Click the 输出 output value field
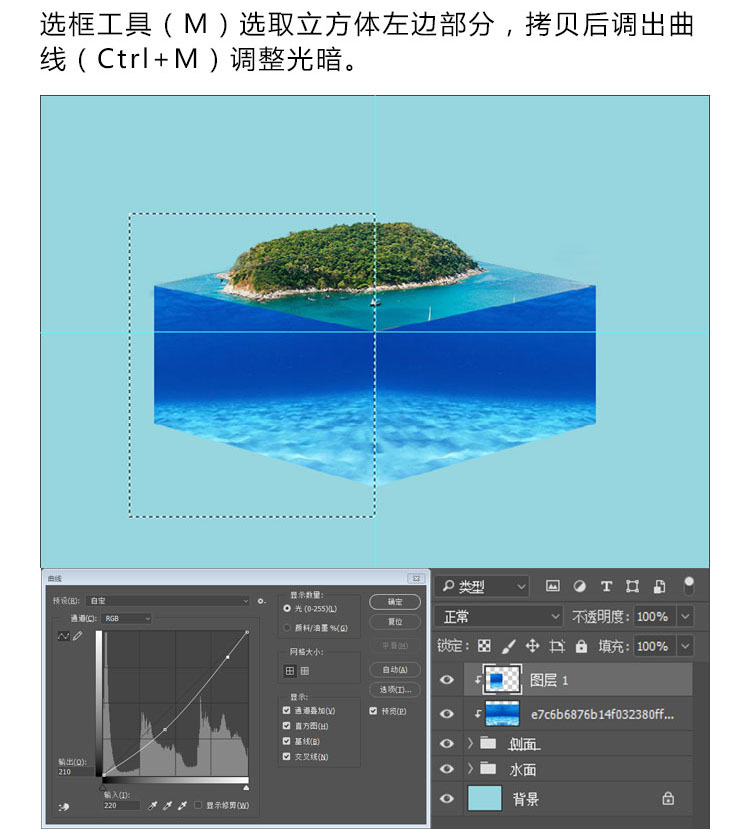This screenshot has height=829, width=750. pyautogui.click(x=76, y=772)
